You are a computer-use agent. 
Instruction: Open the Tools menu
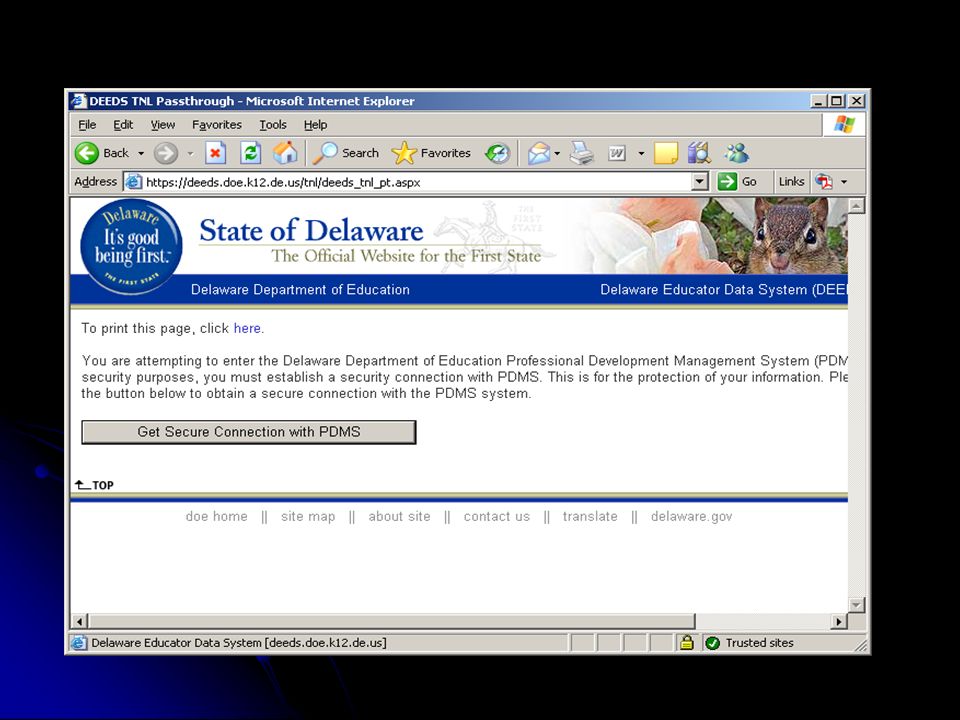click(272, 125)
